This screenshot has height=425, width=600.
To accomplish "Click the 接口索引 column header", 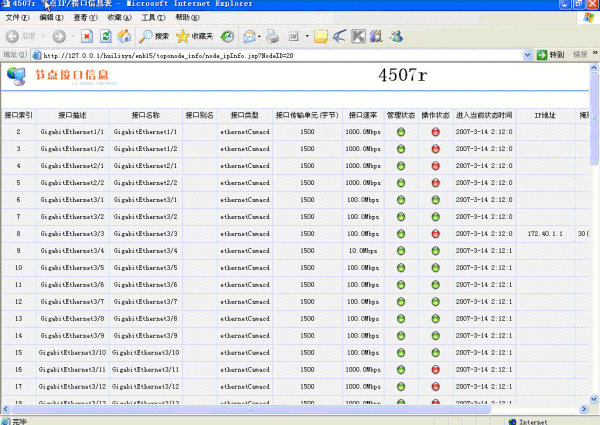I will click(18, 115).
